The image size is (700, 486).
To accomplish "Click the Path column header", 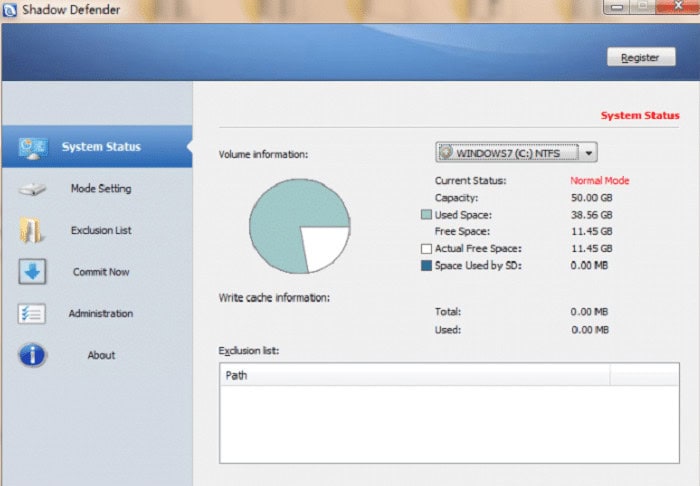I will click(414, 375).
